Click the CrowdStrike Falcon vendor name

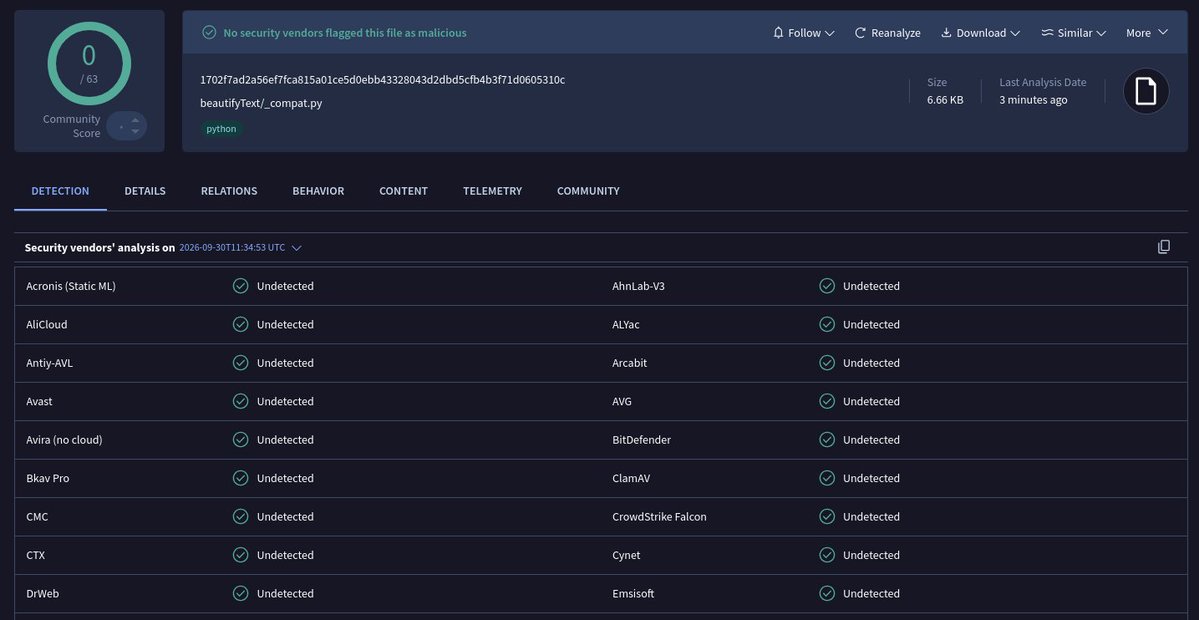[659, 517]
